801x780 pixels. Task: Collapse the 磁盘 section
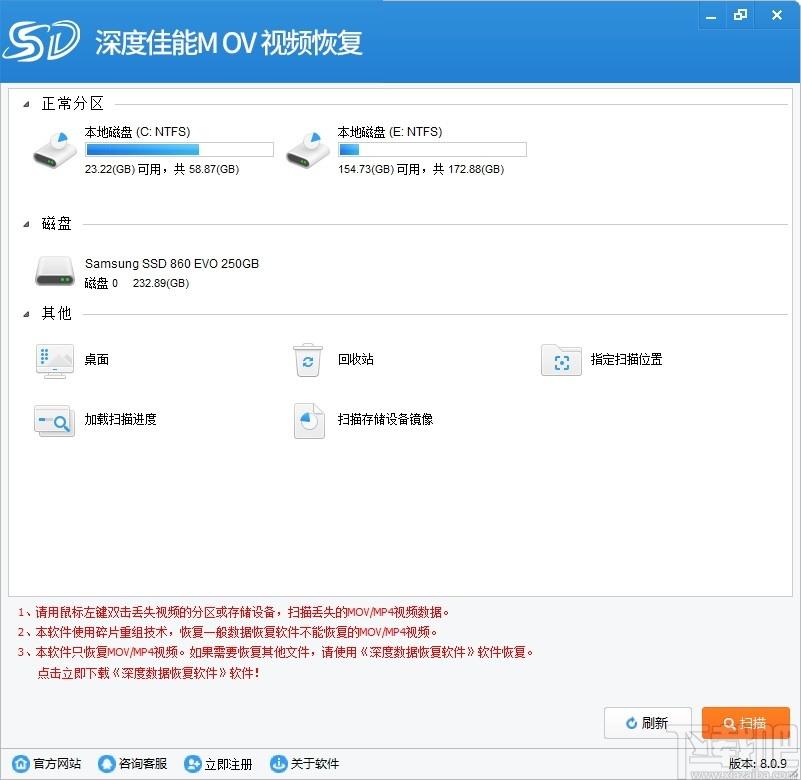point(26,224)
